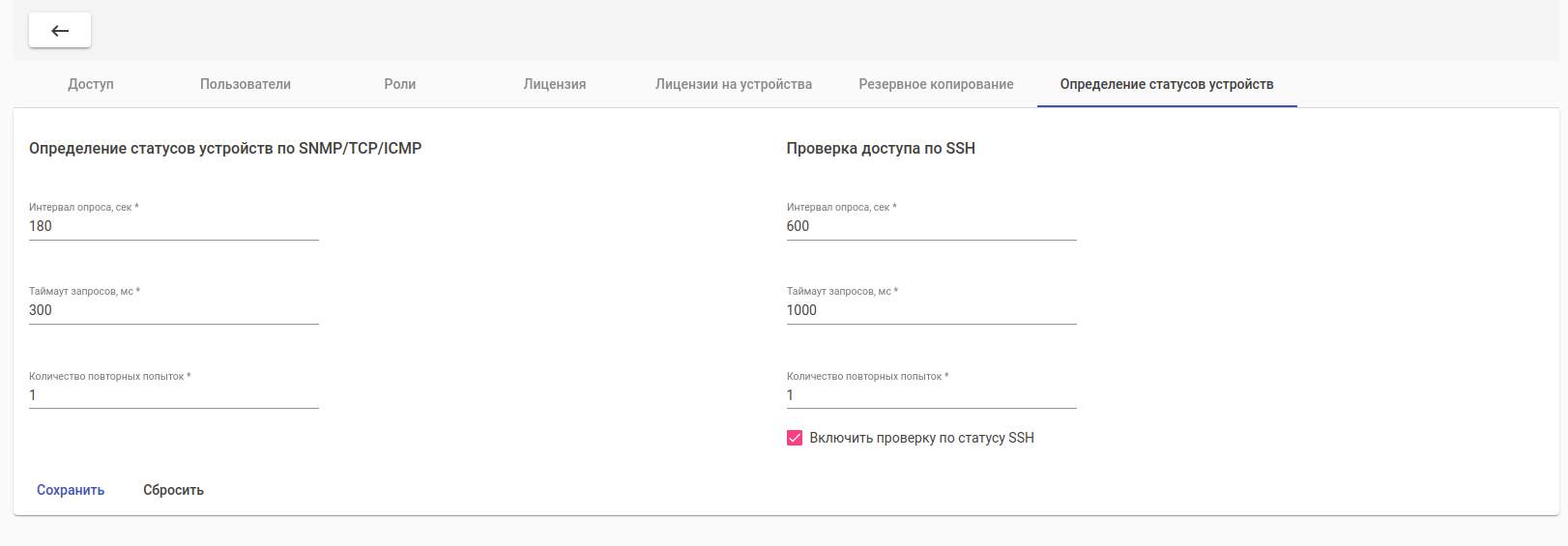Select SSH retry count input field
The width and height of the screenshot is (1568, 546).
(931, 395)
